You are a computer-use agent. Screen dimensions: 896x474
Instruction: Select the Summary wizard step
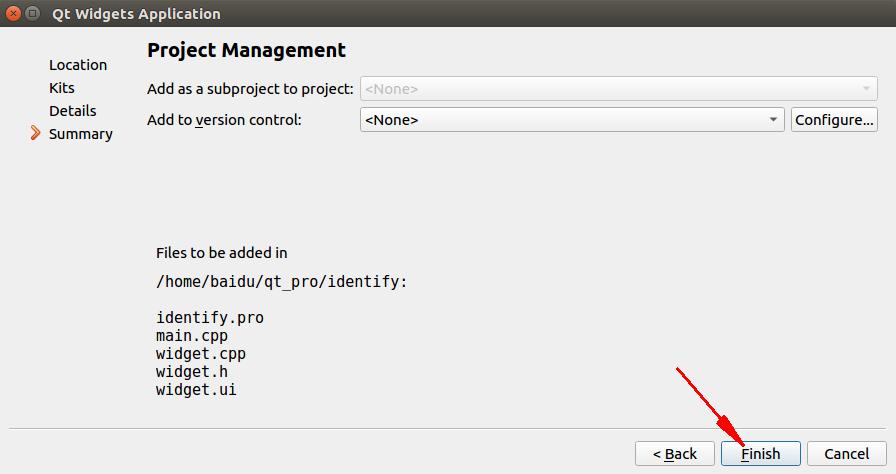point(81,134)
